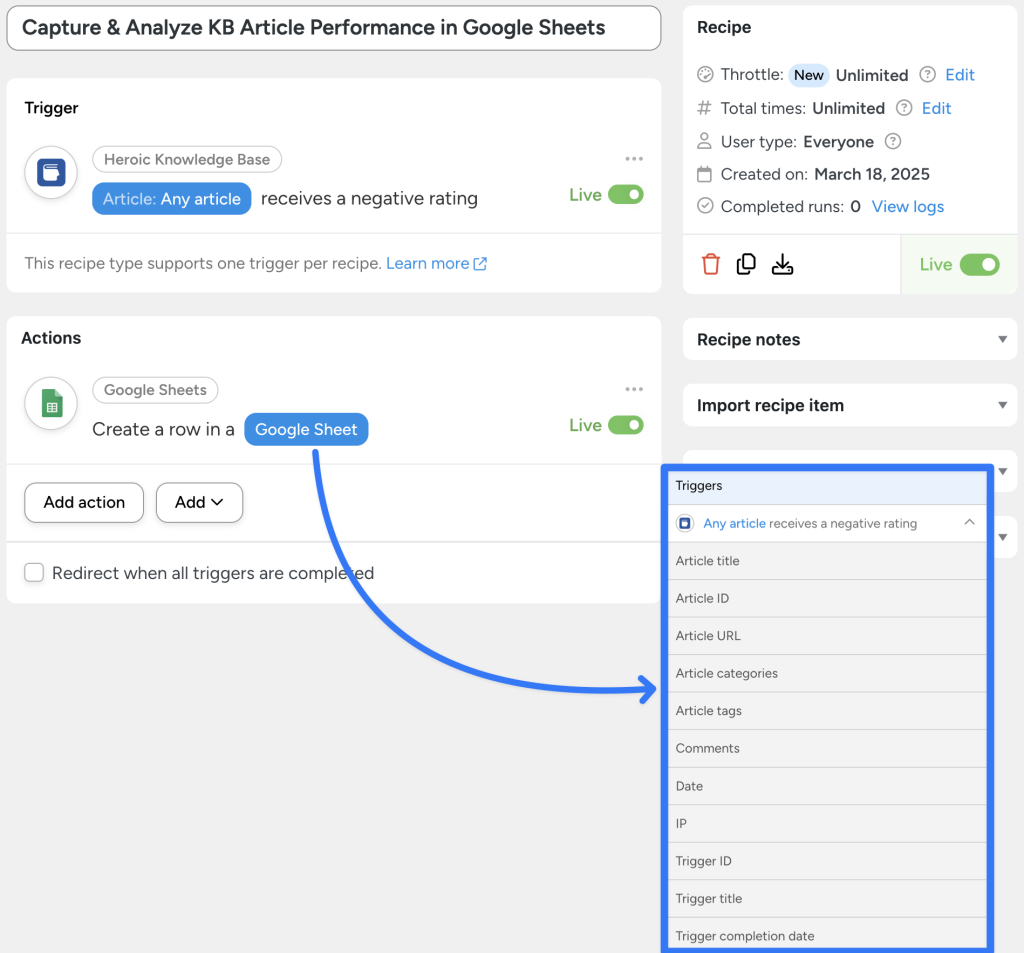Click the Google Sheets app icon
This screenshot has width=1024, height=953.
coord(50,403)
